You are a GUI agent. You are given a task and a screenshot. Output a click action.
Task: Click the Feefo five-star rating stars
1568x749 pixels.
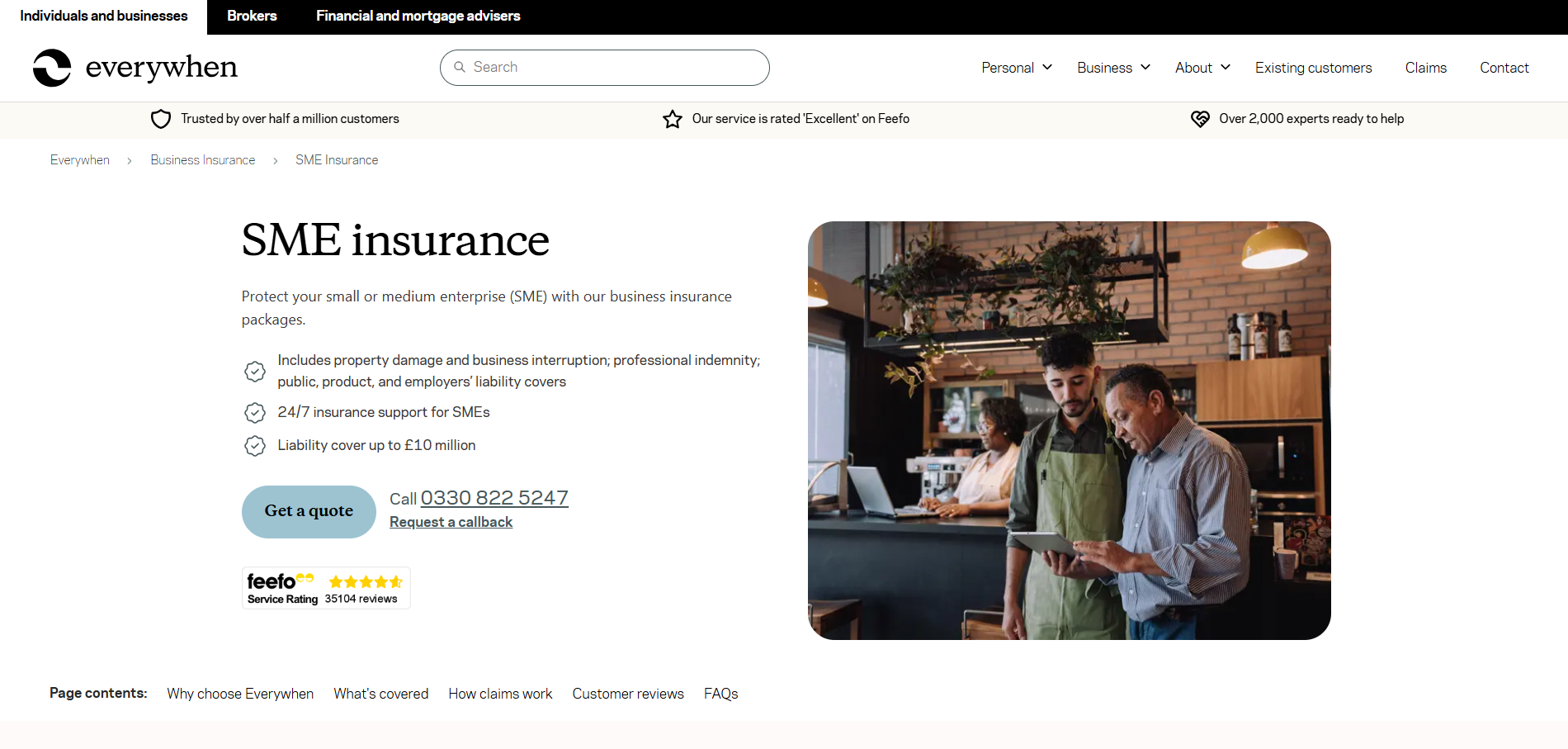click(366, 581)
